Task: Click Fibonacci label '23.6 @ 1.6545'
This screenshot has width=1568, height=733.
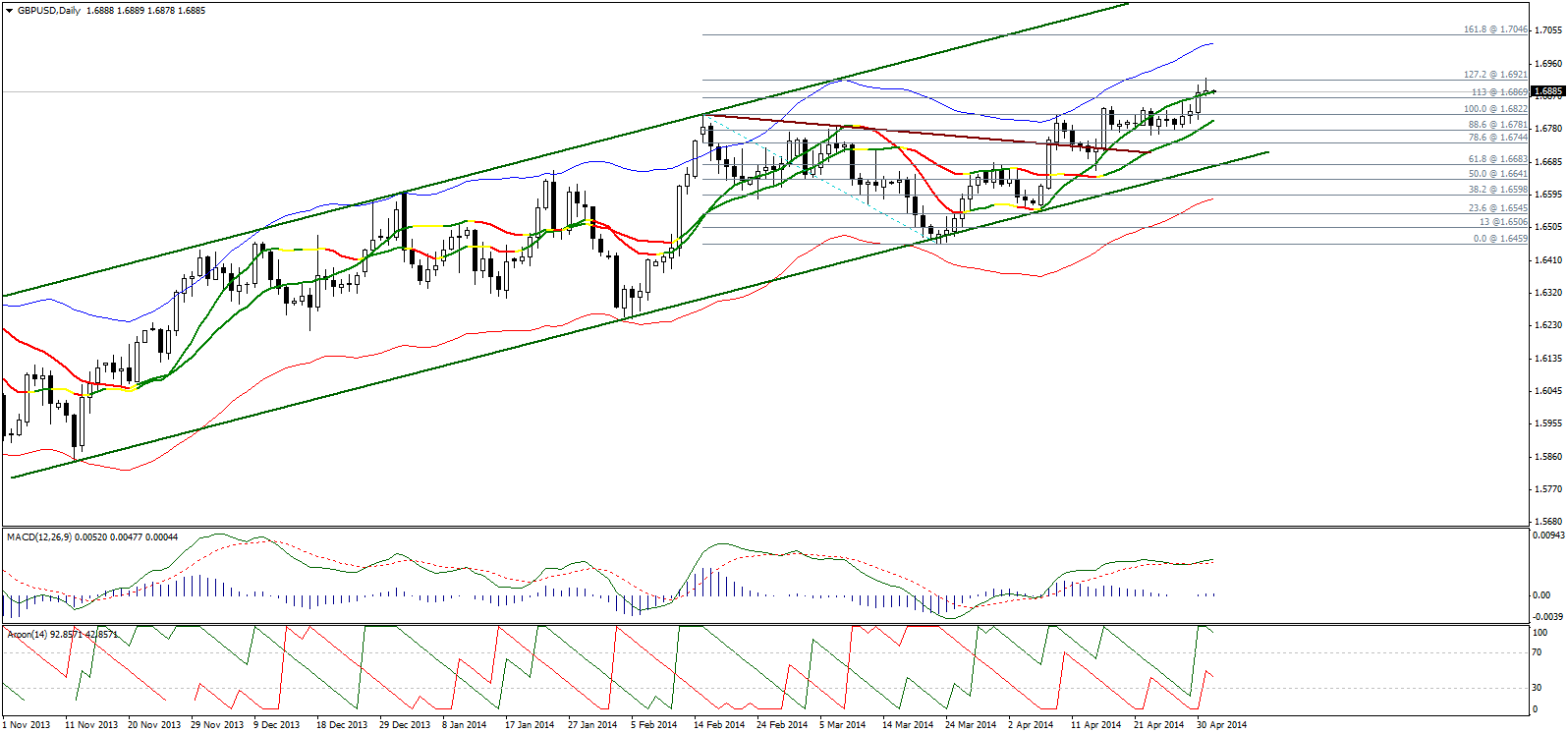Action: pyautogui.click(x=1498, y=208)
